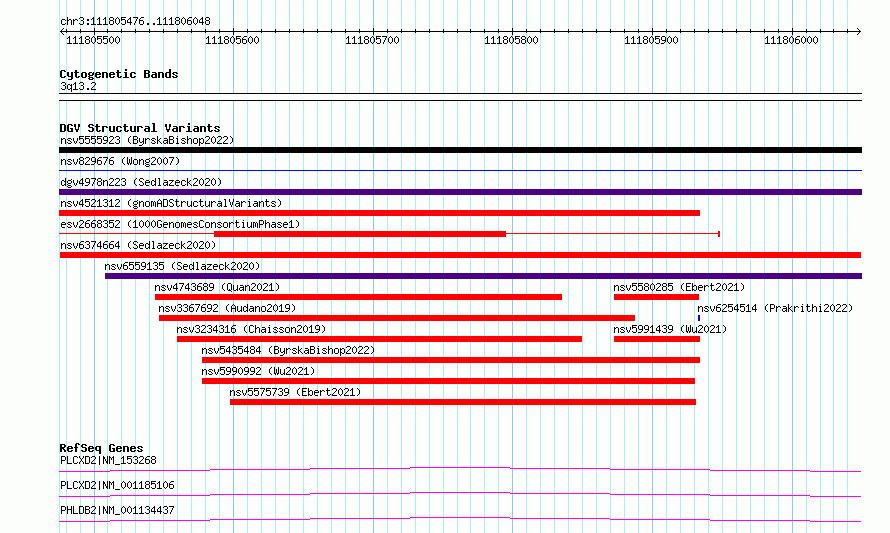The width and height of the screenshot is (890, 533).
Task: Select the red nsv5435484 variant bar
Action: point(451,360)
